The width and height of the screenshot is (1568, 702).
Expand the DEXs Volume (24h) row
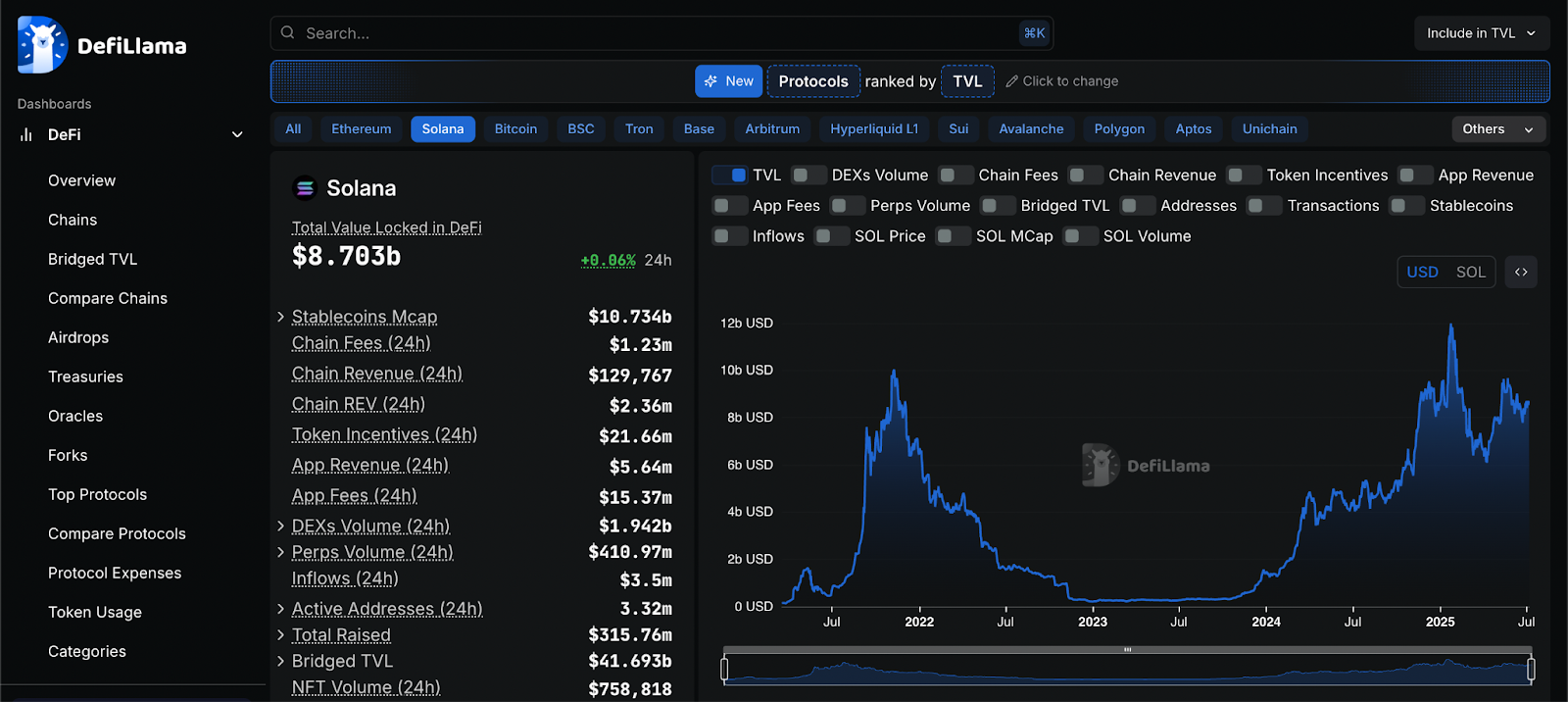(x=280, y=526)
